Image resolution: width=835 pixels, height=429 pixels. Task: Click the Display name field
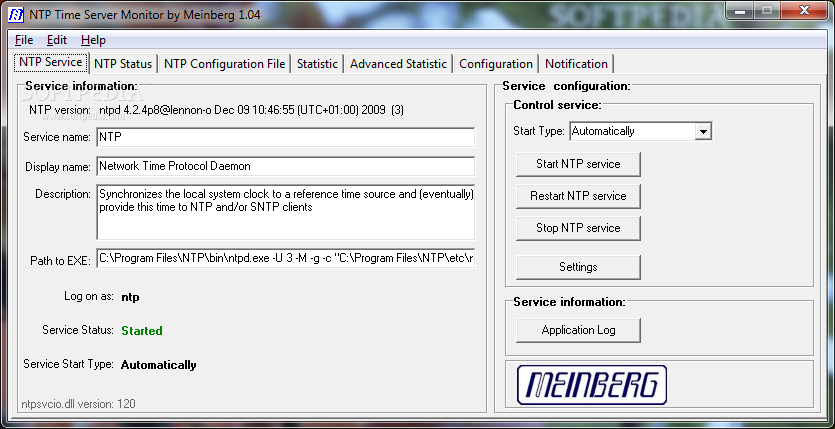(285, 166)
